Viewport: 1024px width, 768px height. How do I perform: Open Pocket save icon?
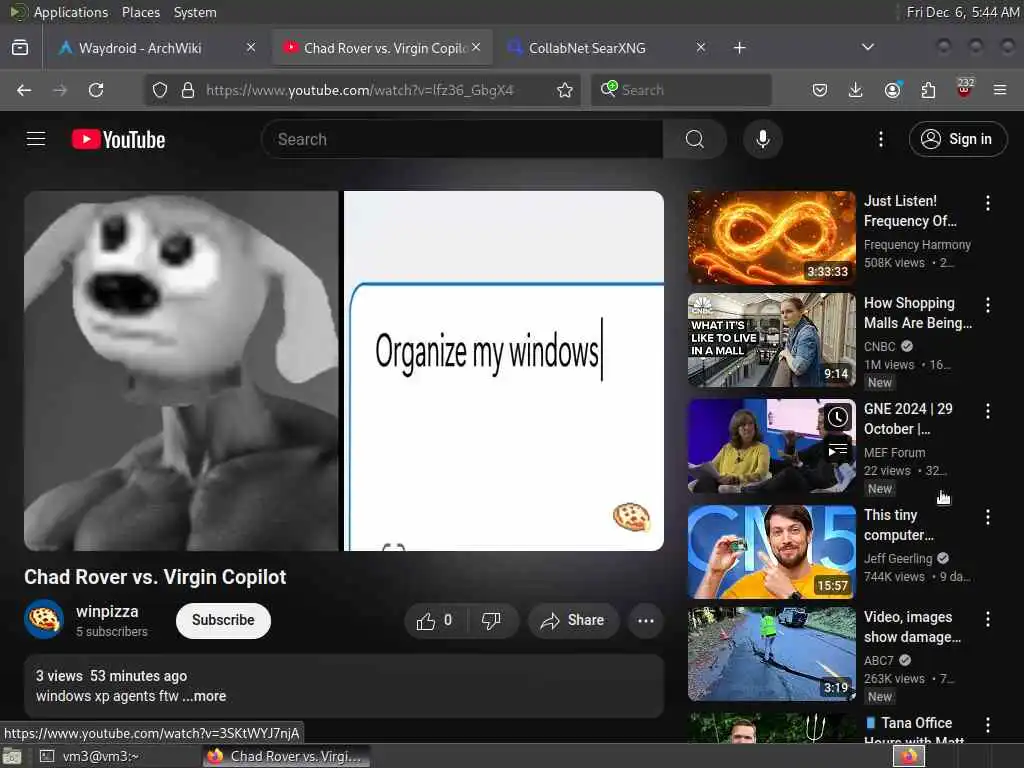820,90
